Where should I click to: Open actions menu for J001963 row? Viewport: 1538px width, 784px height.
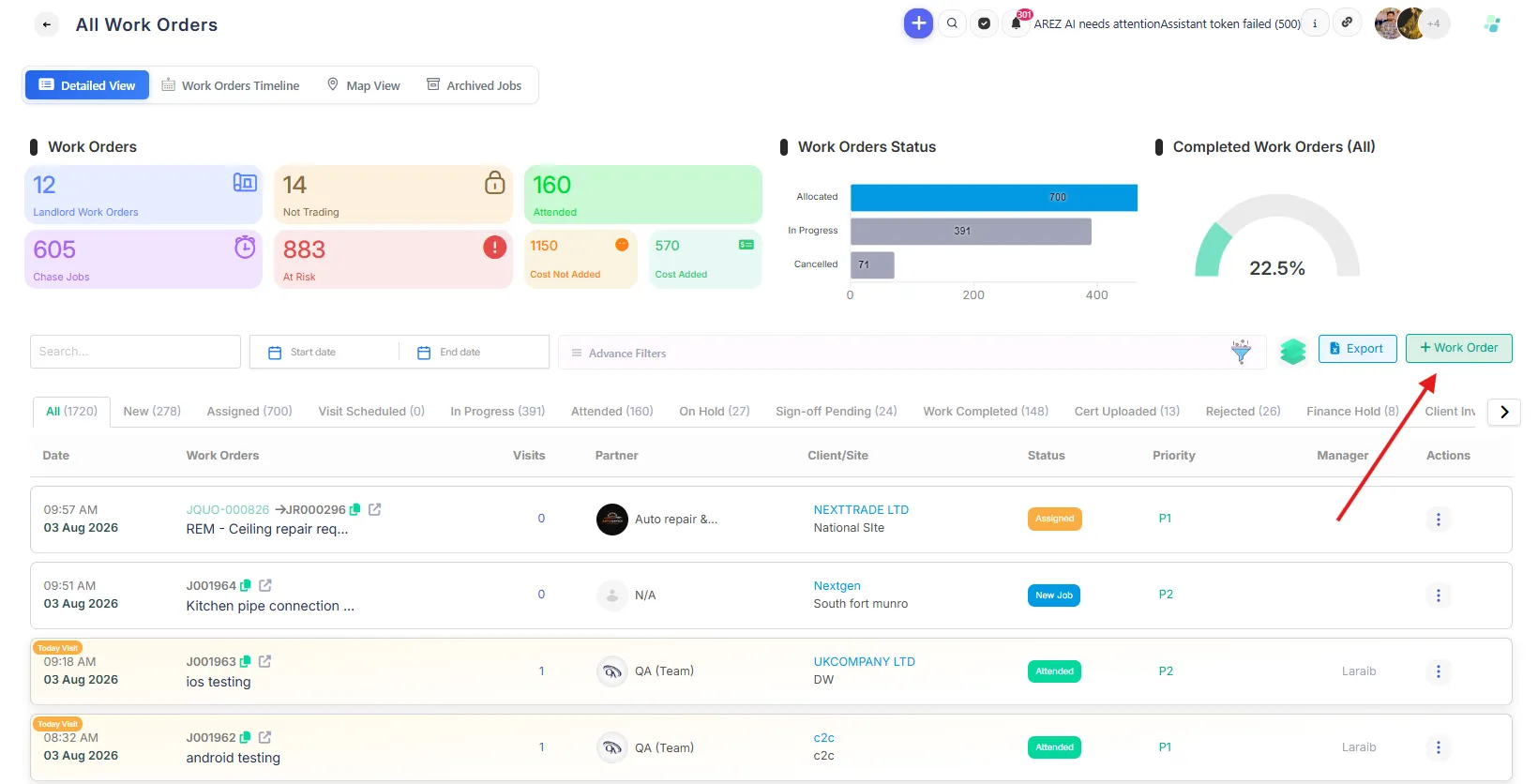(1438, 671)
